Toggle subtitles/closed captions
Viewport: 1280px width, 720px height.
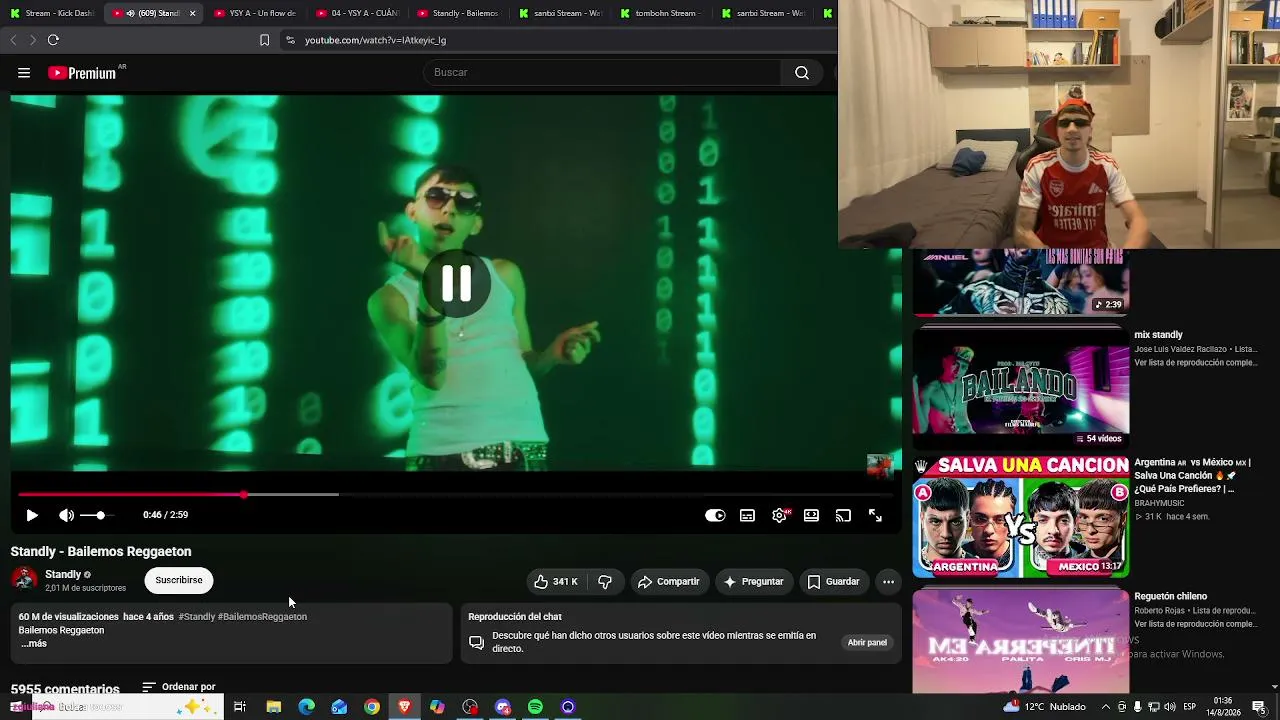click(x=747, y=515)
